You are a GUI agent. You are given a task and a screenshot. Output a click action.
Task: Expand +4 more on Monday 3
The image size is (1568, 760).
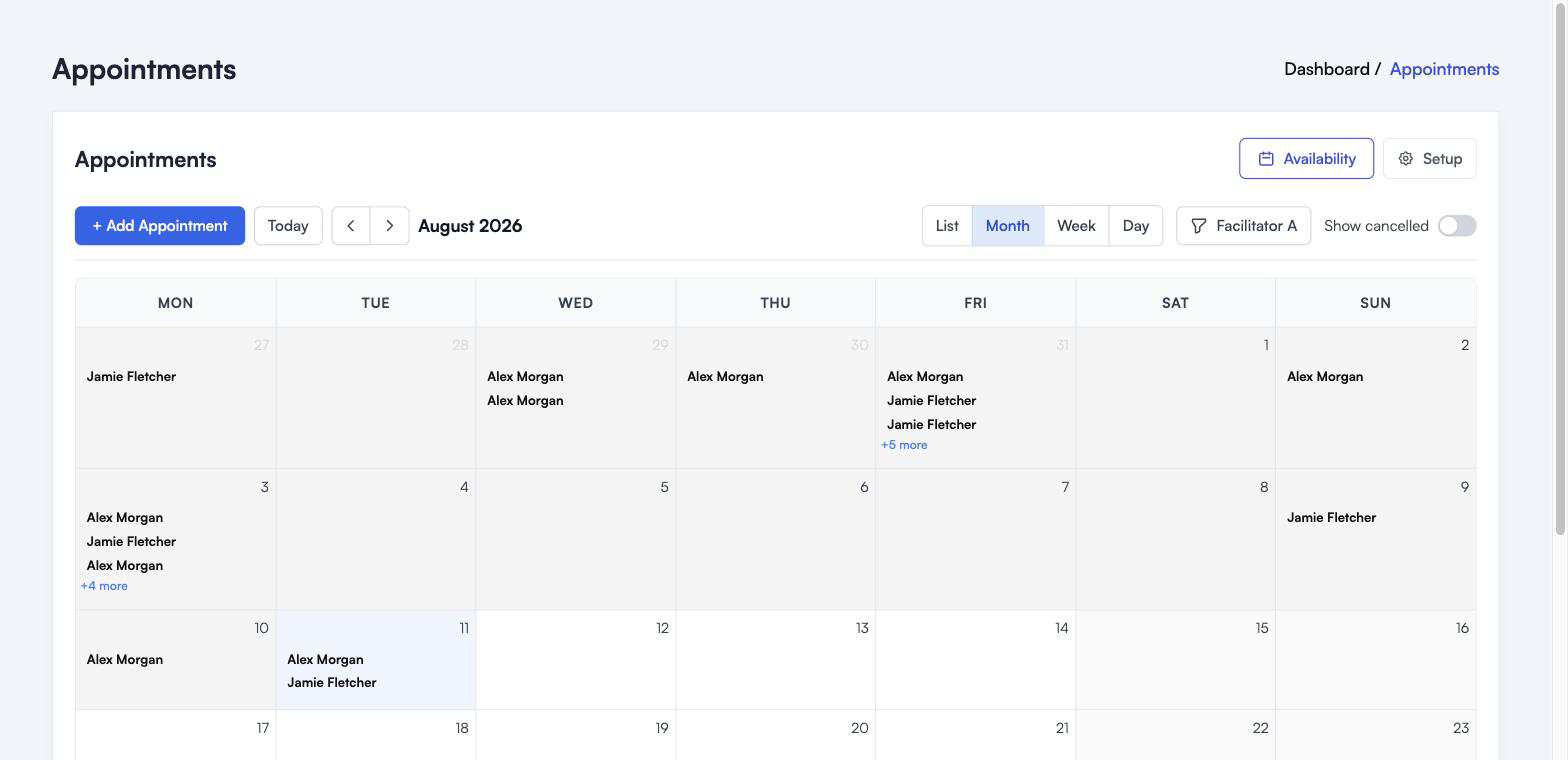[104, 586]
